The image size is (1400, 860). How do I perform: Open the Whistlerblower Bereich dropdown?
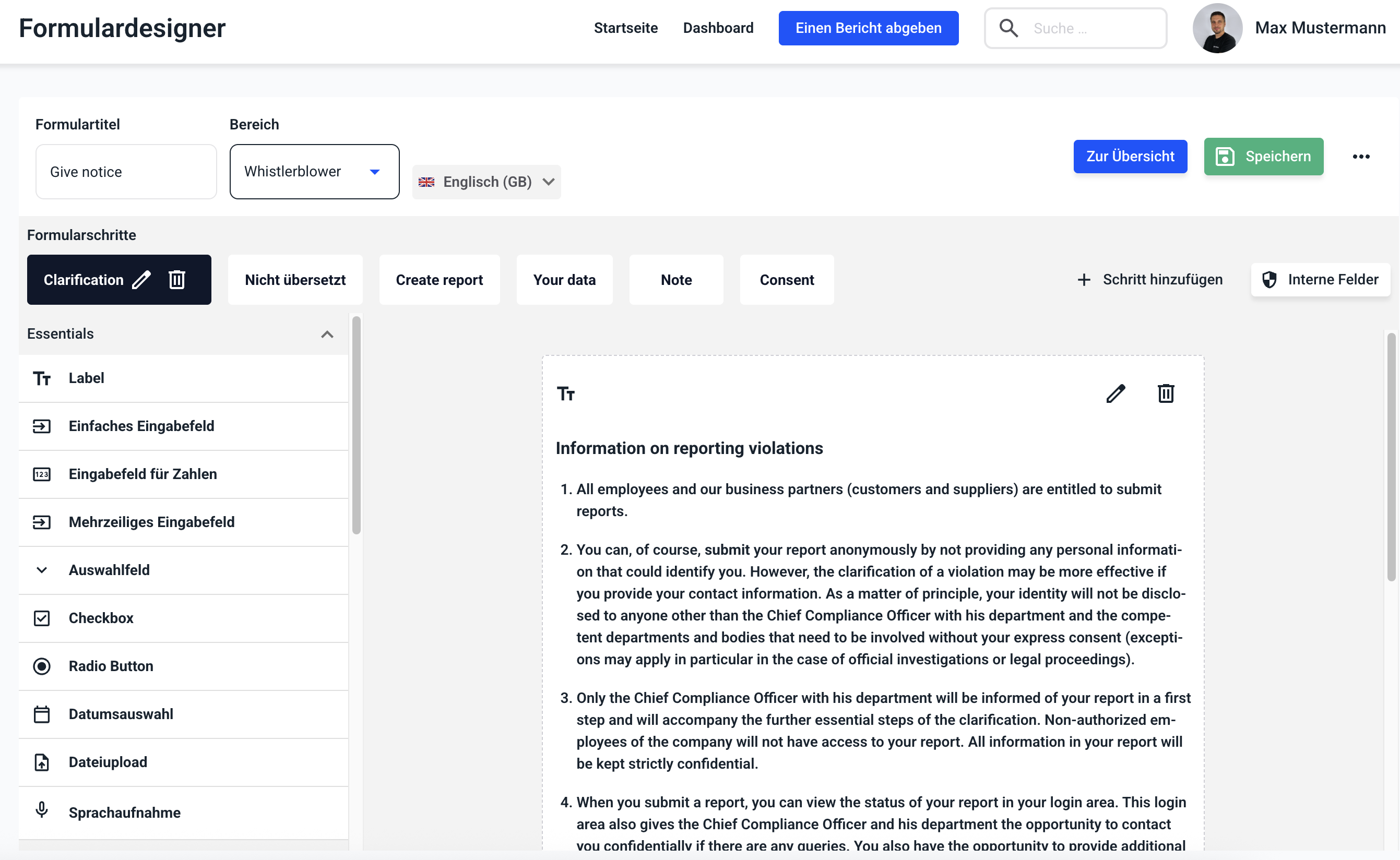[x=314, y=172]
